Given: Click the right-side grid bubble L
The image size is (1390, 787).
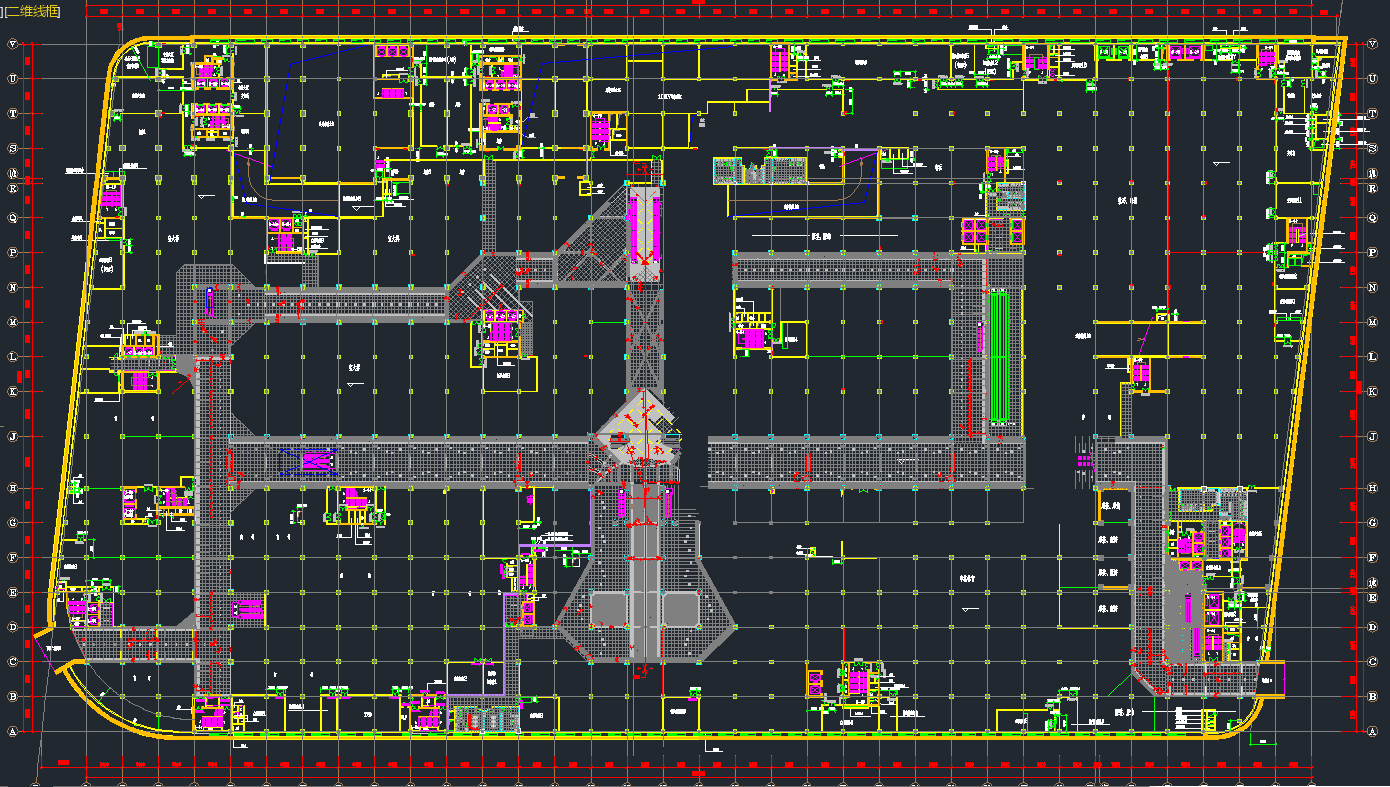Looking at the screenshot, I should tap(1371, 357).
